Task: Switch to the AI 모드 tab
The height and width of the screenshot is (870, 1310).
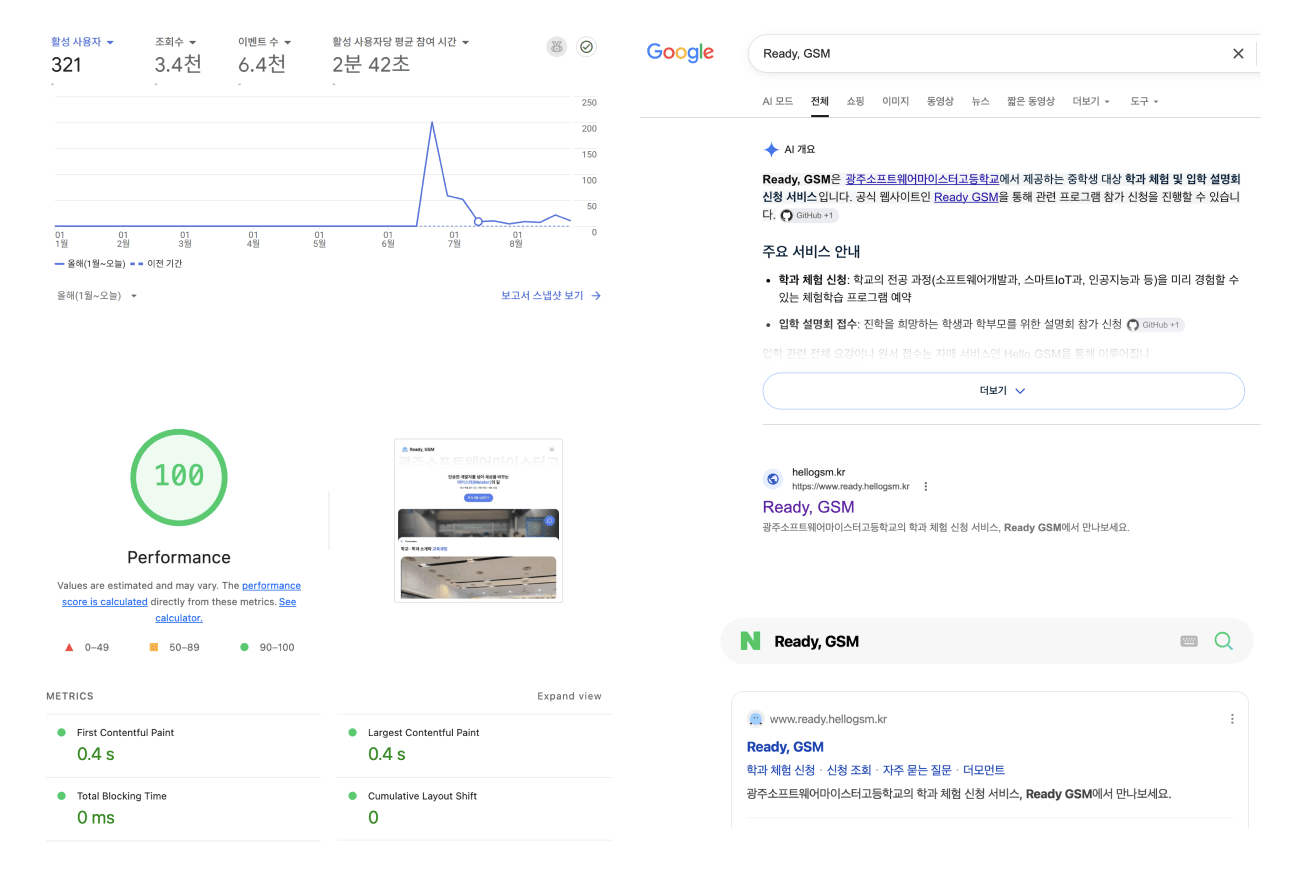Action: click(x=777, y=101)
